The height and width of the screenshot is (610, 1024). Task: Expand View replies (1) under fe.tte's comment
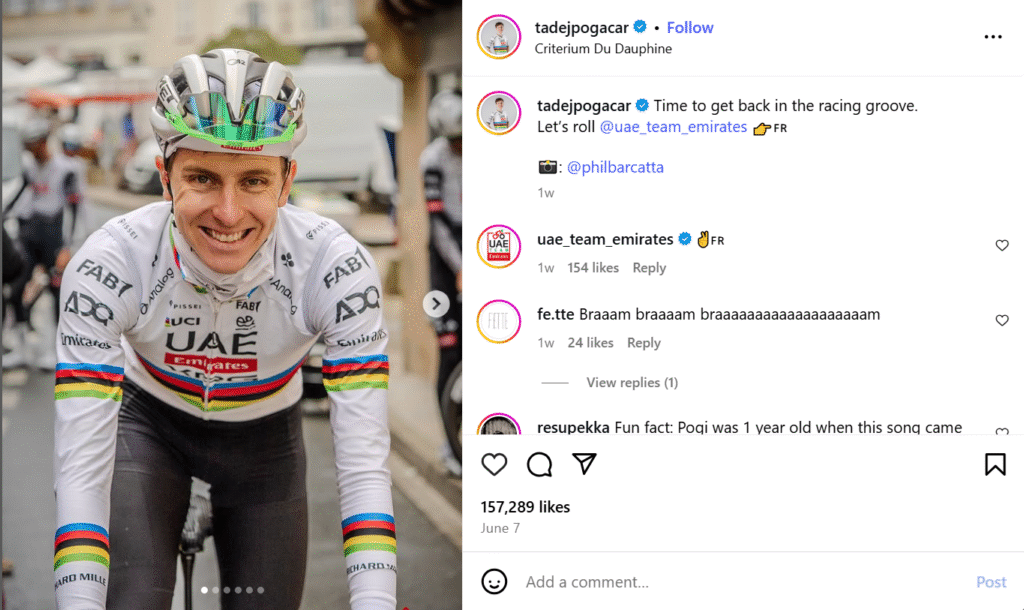pos(632,382)
